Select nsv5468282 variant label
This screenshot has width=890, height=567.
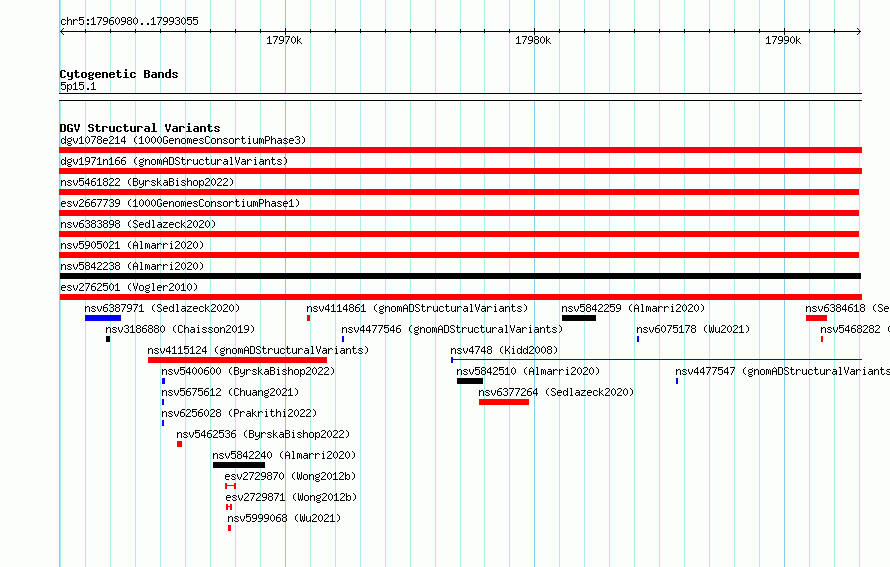tap(855, 329)
